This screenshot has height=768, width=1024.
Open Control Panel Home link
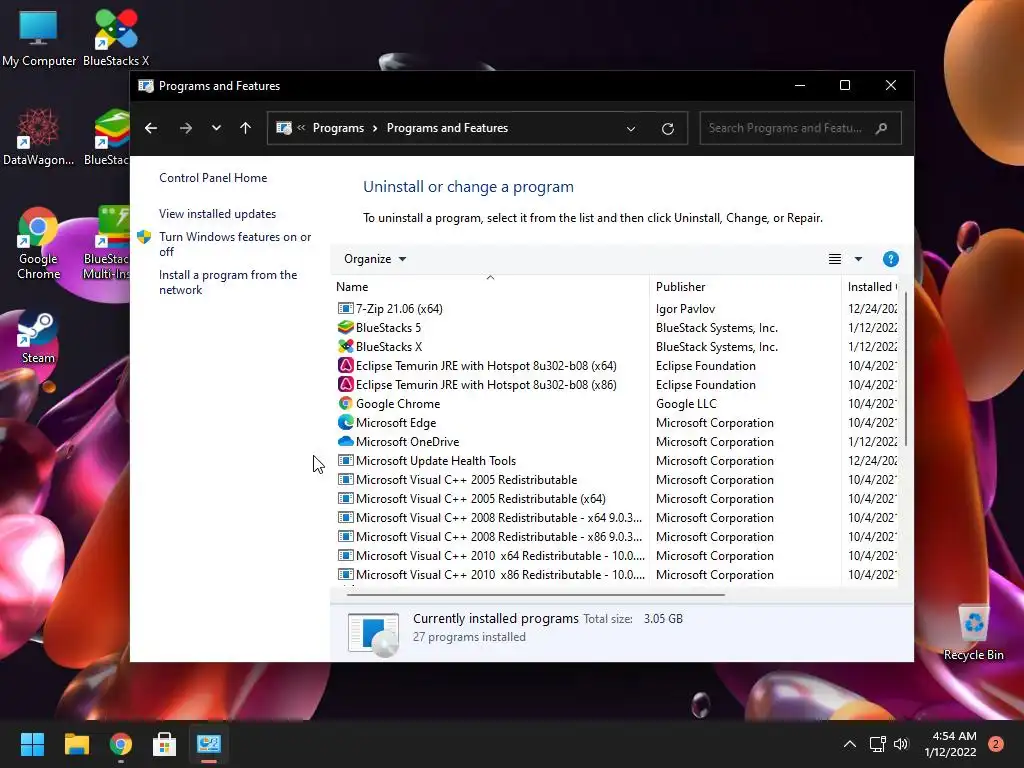pyautogui.click(x=213, y=178)
